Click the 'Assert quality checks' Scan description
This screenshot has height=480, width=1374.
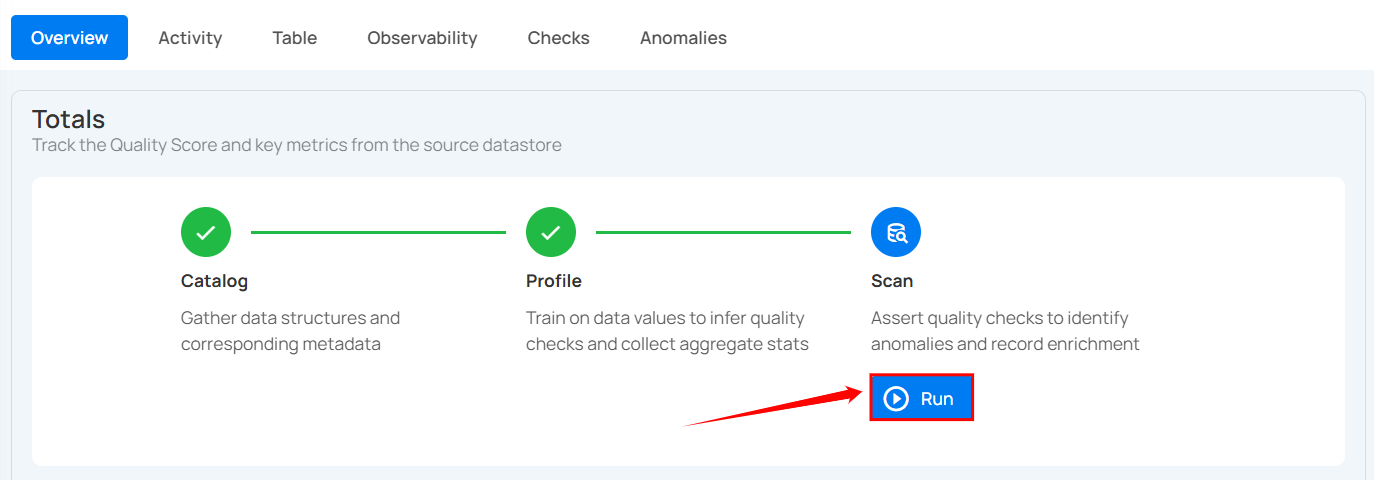(x=1004, y=331)
